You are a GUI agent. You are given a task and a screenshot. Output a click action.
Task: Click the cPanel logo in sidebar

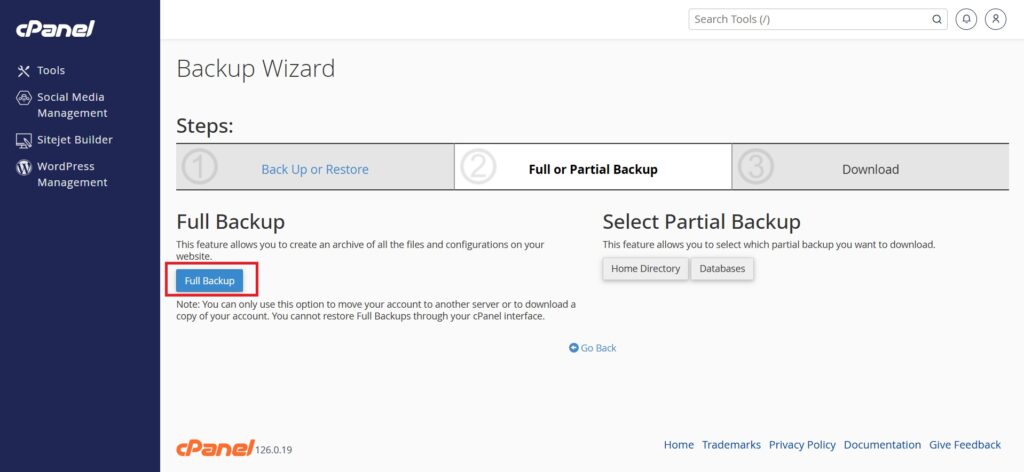click(56, 29)
